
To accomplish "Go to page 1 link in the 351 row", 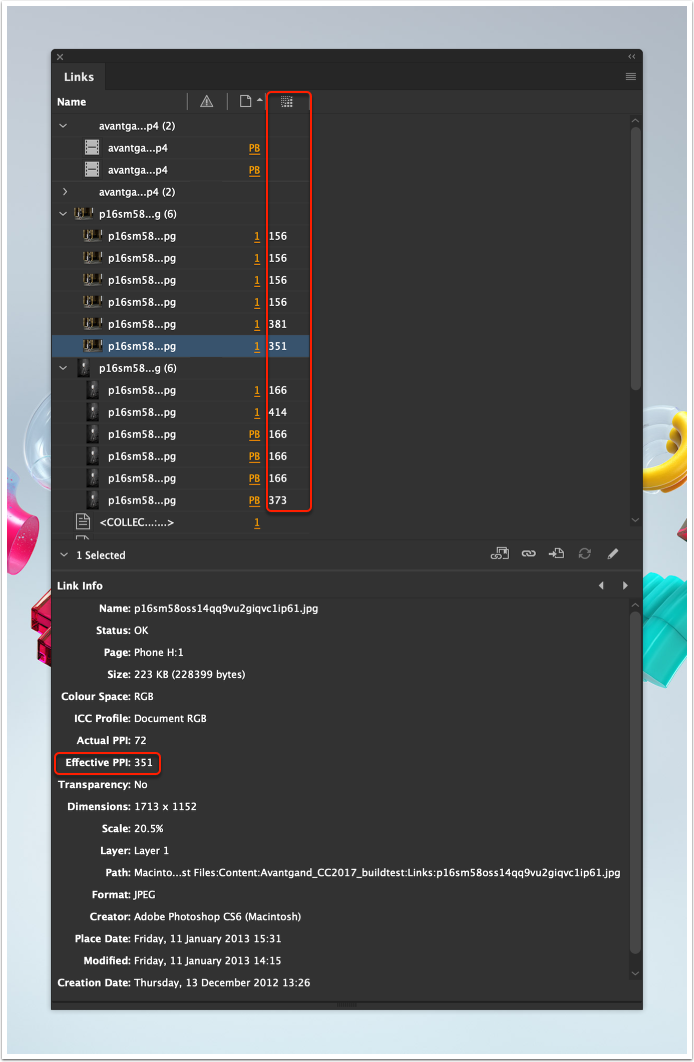I will tap(257, 346).
